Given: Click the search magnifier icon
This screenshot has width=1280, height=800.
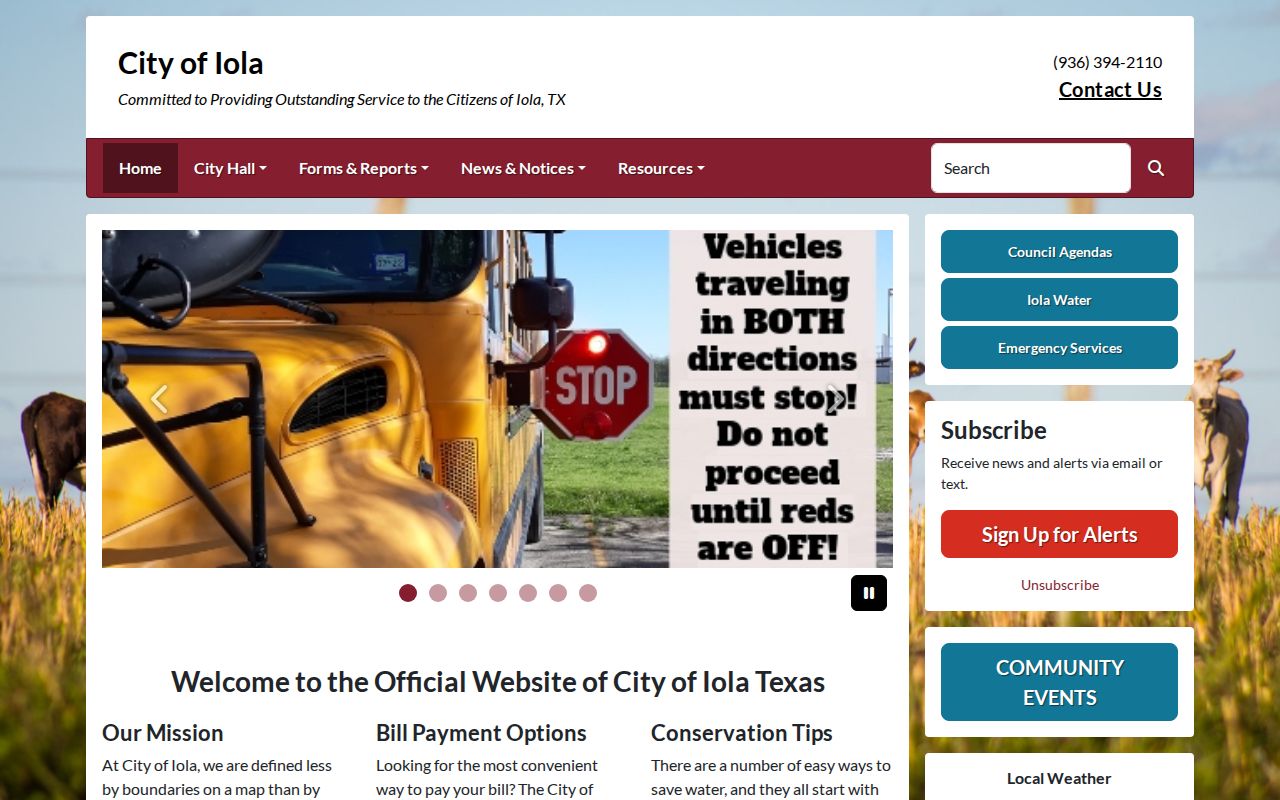Looking at the screenshot, I should [1156, 168].
